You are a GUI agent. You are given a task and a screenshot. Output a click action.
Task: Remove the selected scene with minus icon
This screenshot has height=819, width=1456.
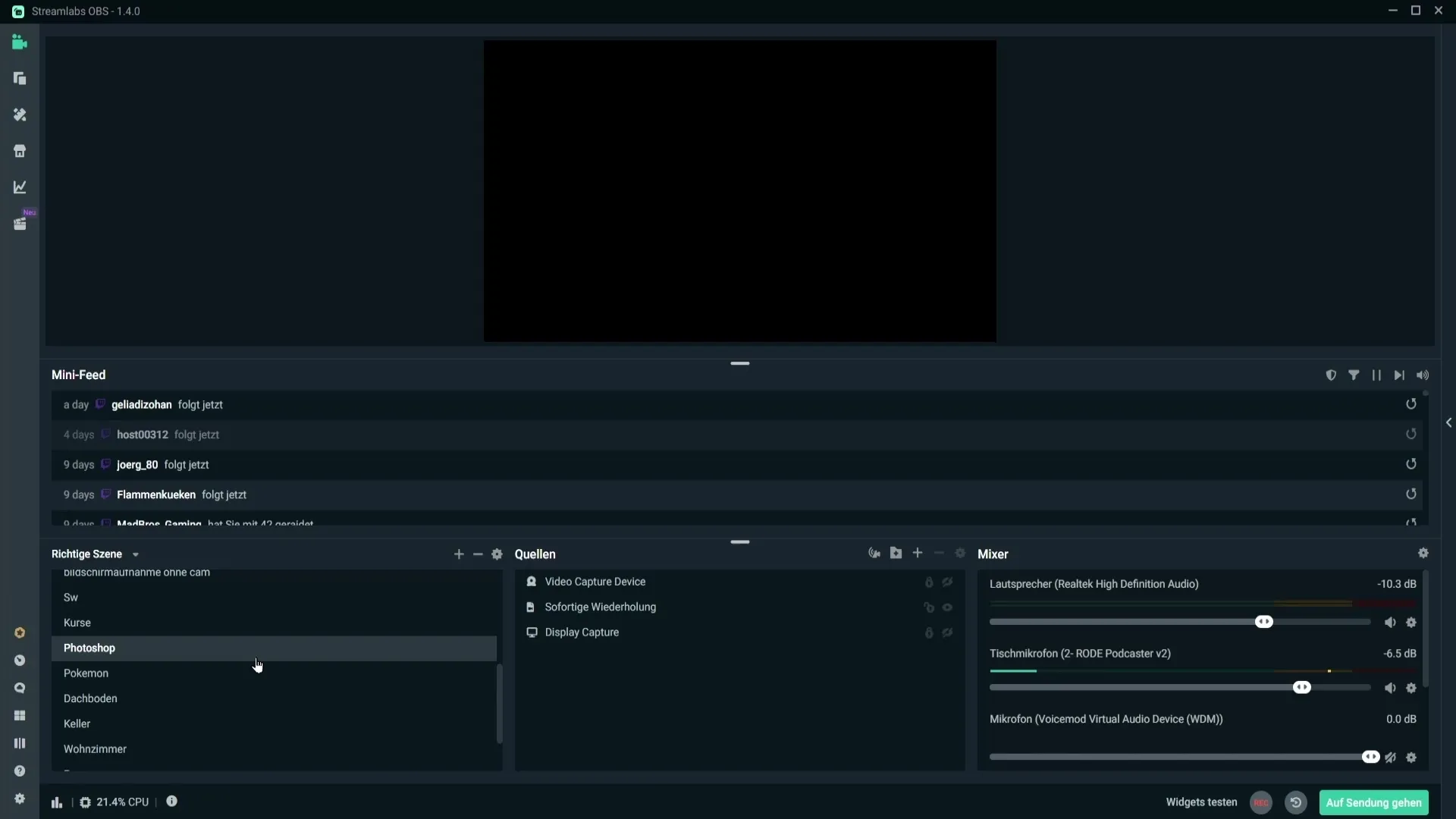coord(478,554)
